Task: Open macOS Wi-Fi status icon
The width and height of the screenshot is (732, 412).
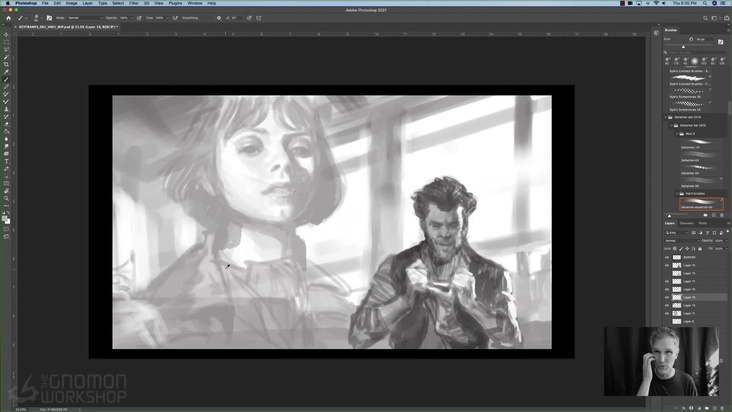Action: 656,3
